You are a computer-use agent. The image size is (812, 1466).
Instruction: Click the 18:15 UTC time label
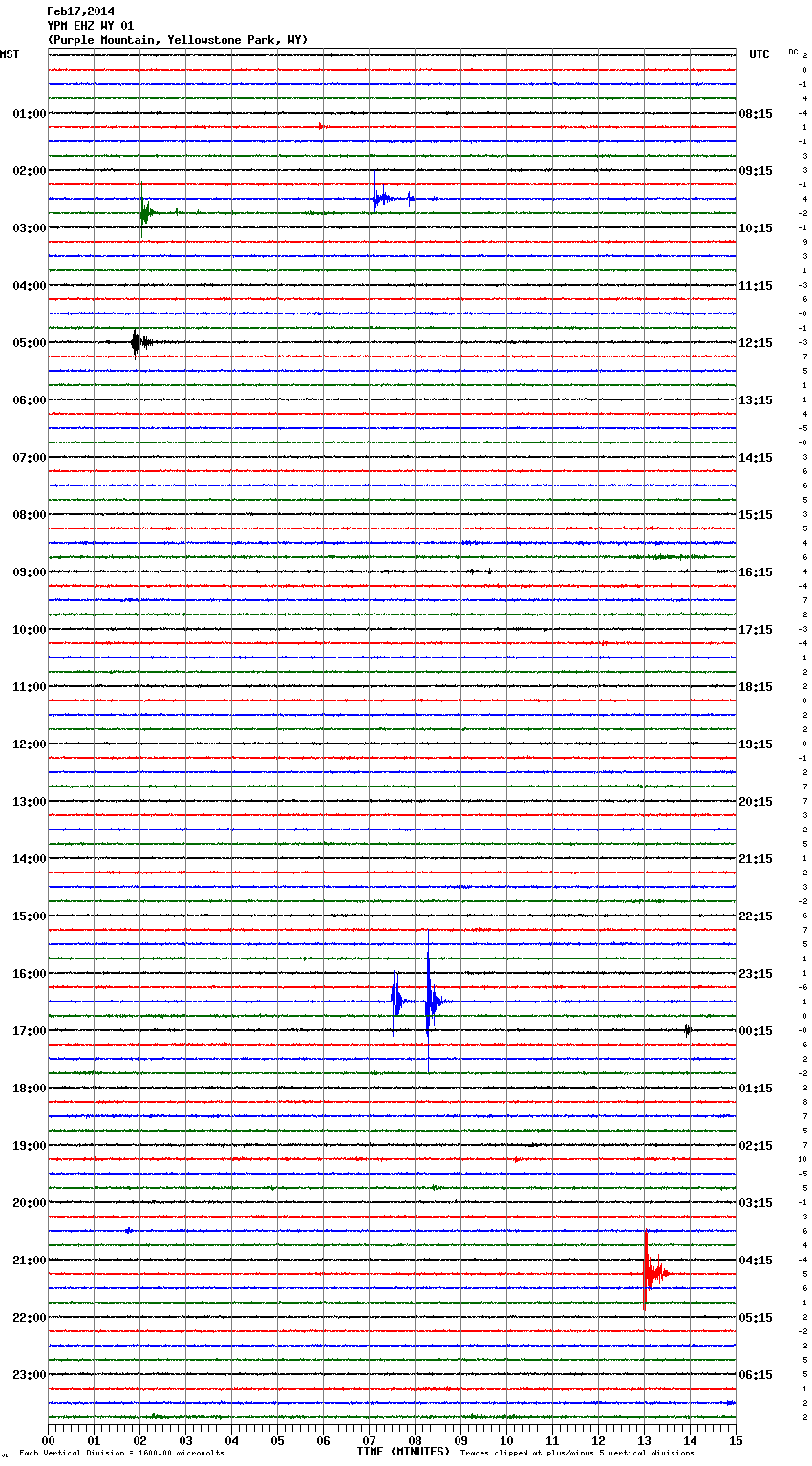pos(756,687)
